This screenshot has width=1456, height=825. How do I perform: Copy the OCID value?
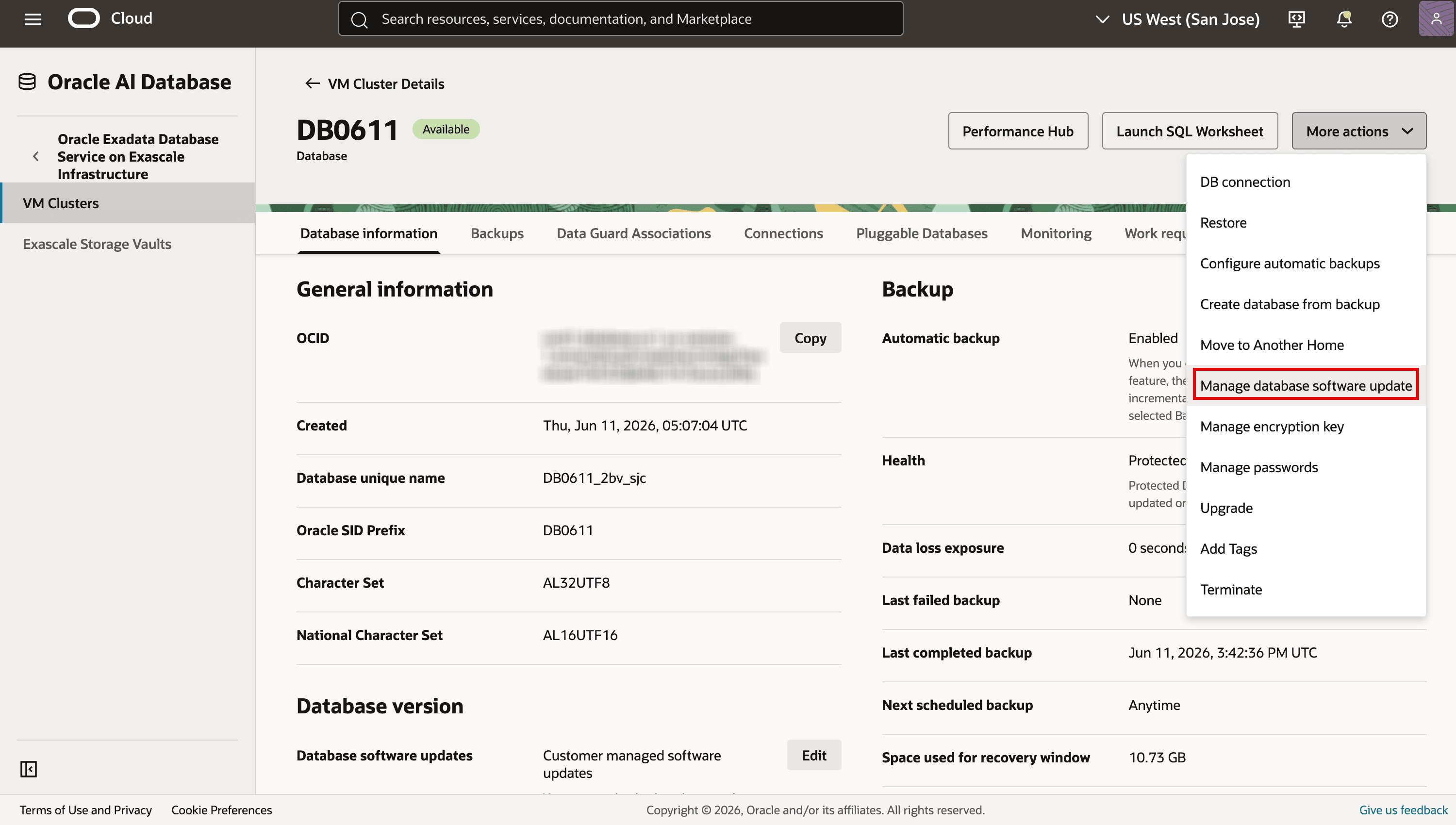tap(810, 338)
